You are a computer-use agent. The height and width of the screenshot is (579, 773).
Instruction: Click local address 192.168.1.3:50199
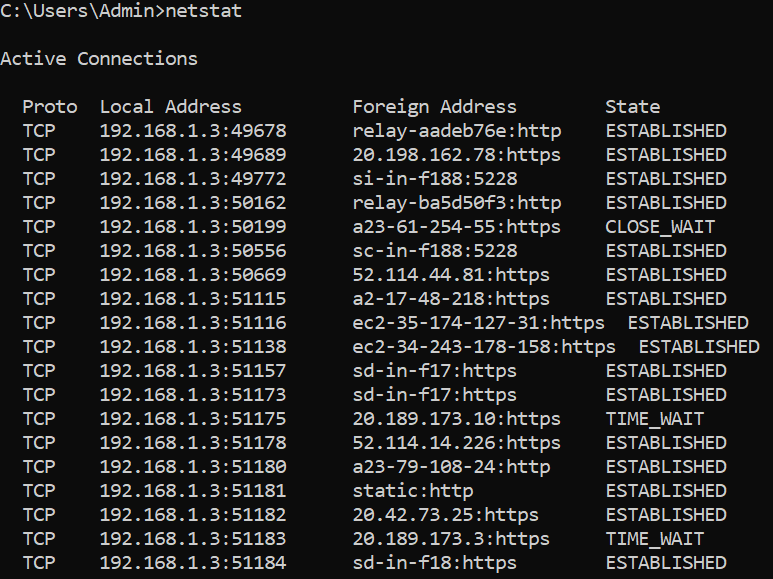193,227
